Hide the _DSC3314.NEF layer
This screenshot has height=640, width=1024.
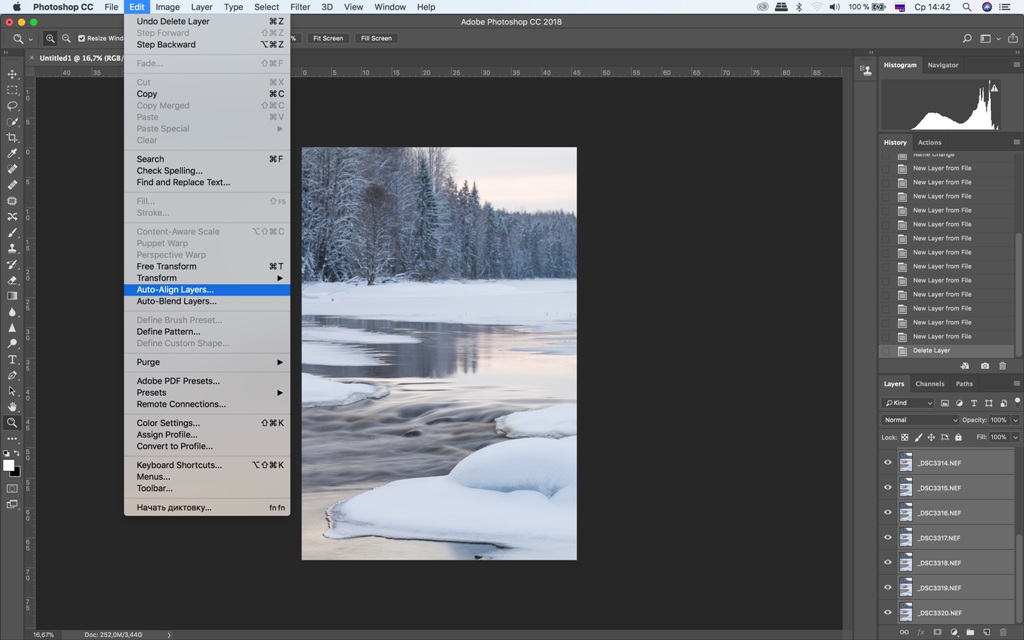click(887, 463)
